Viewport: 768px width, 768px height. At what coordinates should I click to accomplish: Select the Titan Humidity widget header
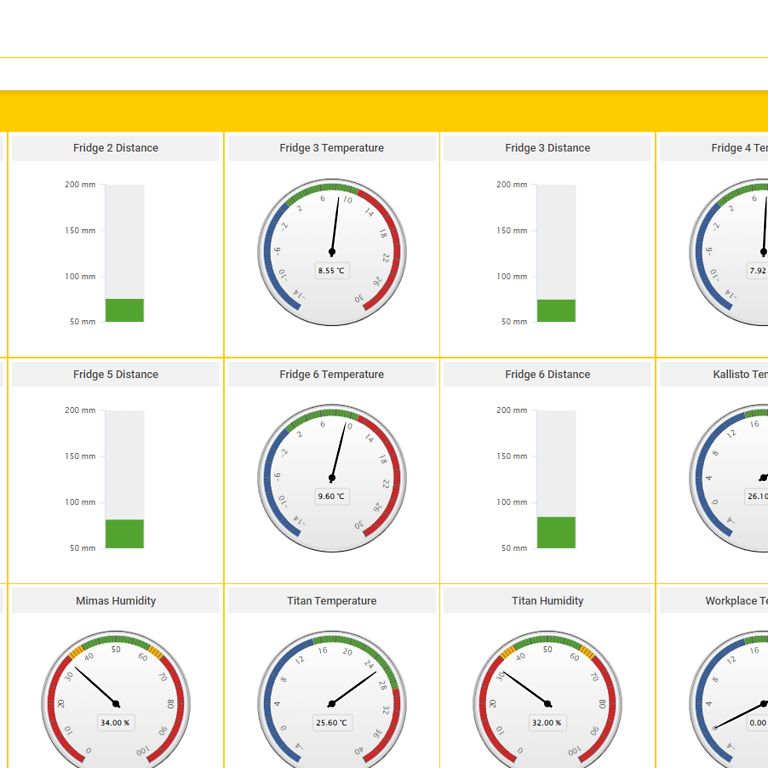coord(547,601)
